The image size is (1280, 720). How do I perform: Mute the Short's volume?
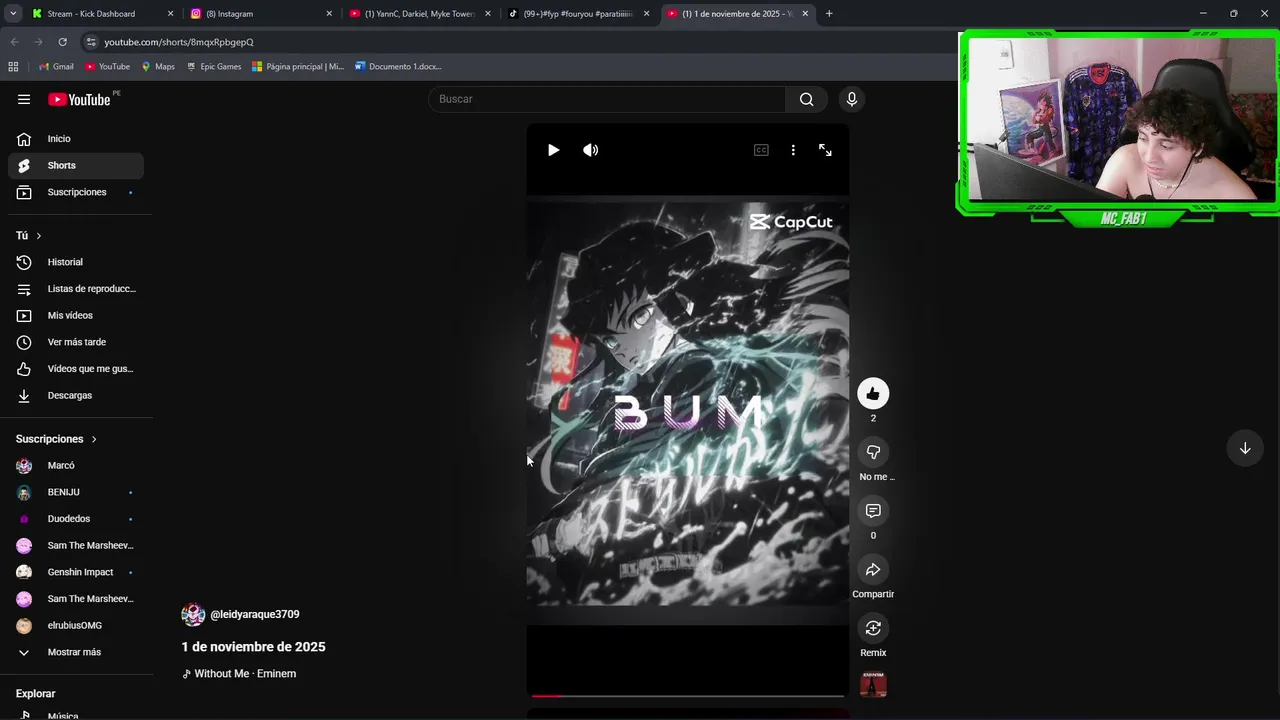[x=591, y=150]
